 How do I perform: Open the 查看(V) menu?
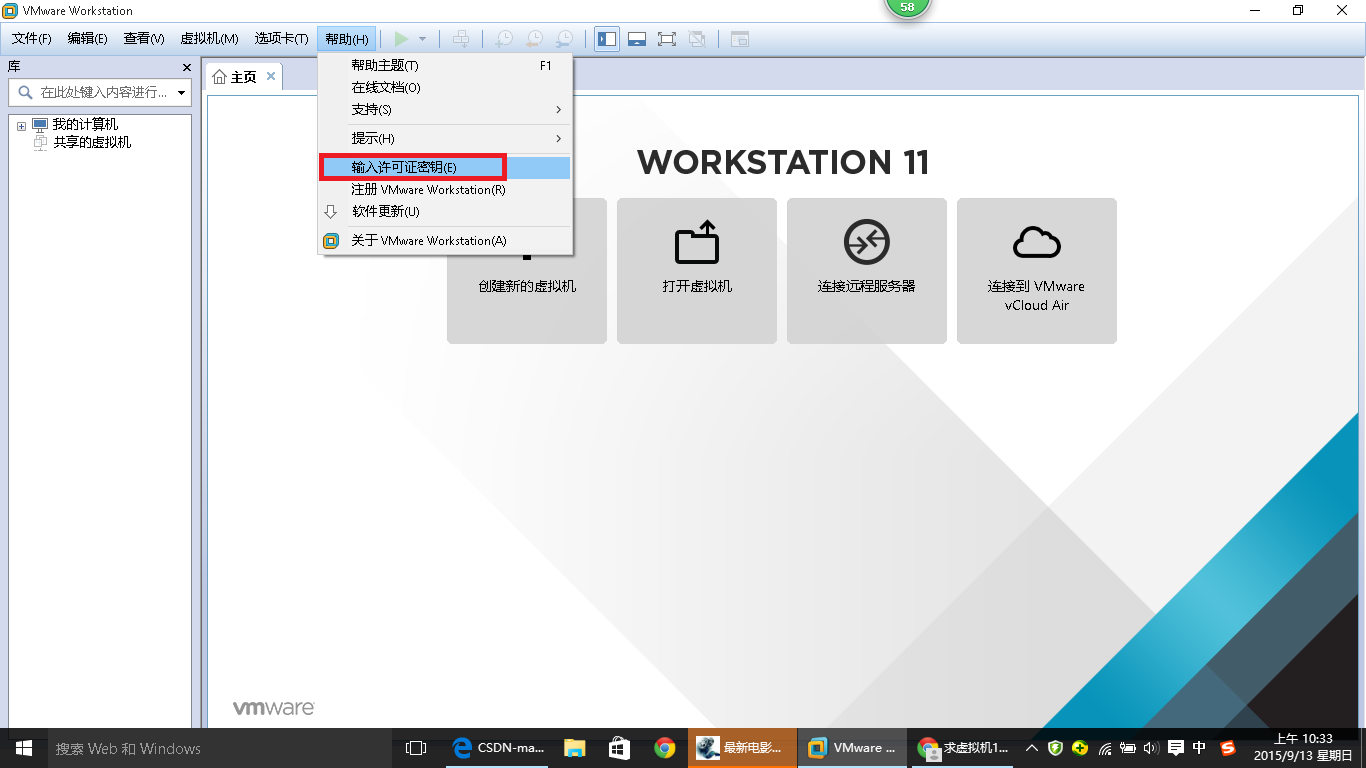tap(143, 39)
